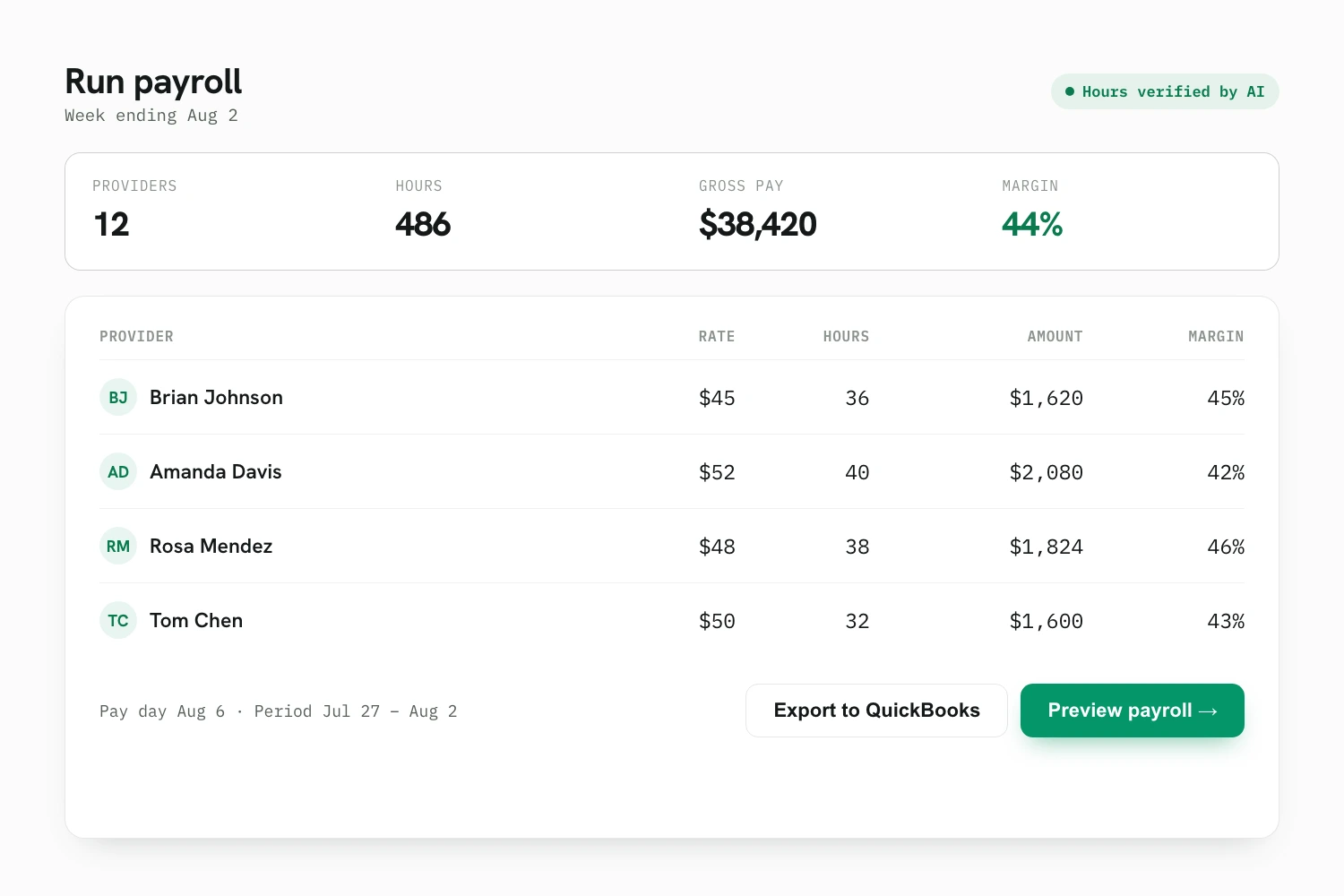Click the $48 rate cell
The width and height of the screenshot is (1344, 896).
717,547
